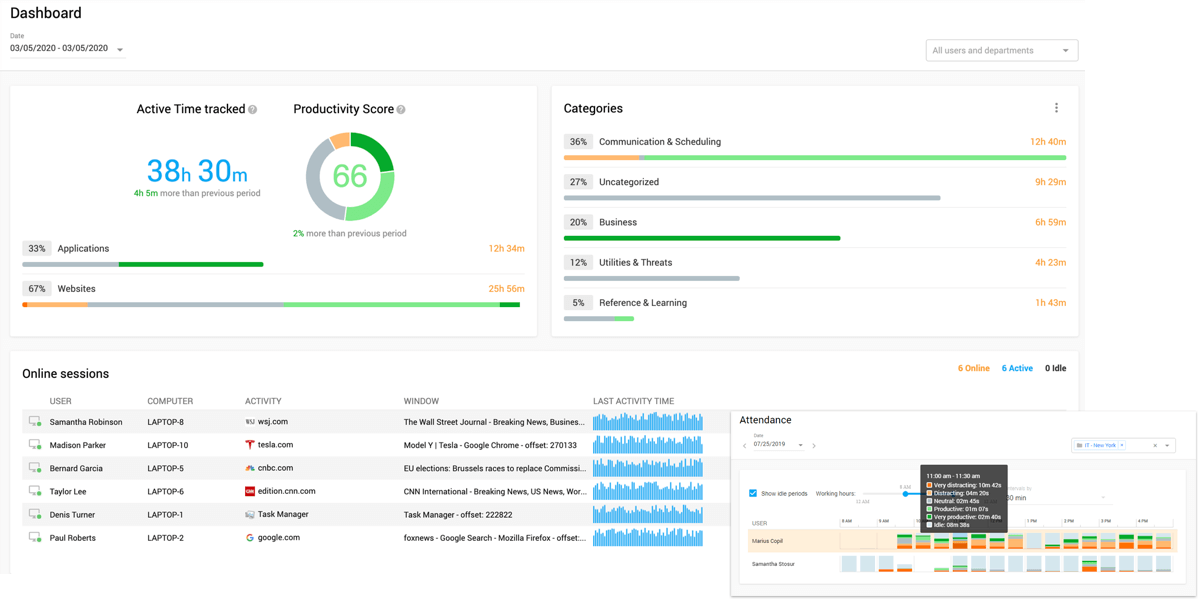Click help icon beside Active Time tracked
This screenshot has width=1200, height=600.
coord(253,110)
